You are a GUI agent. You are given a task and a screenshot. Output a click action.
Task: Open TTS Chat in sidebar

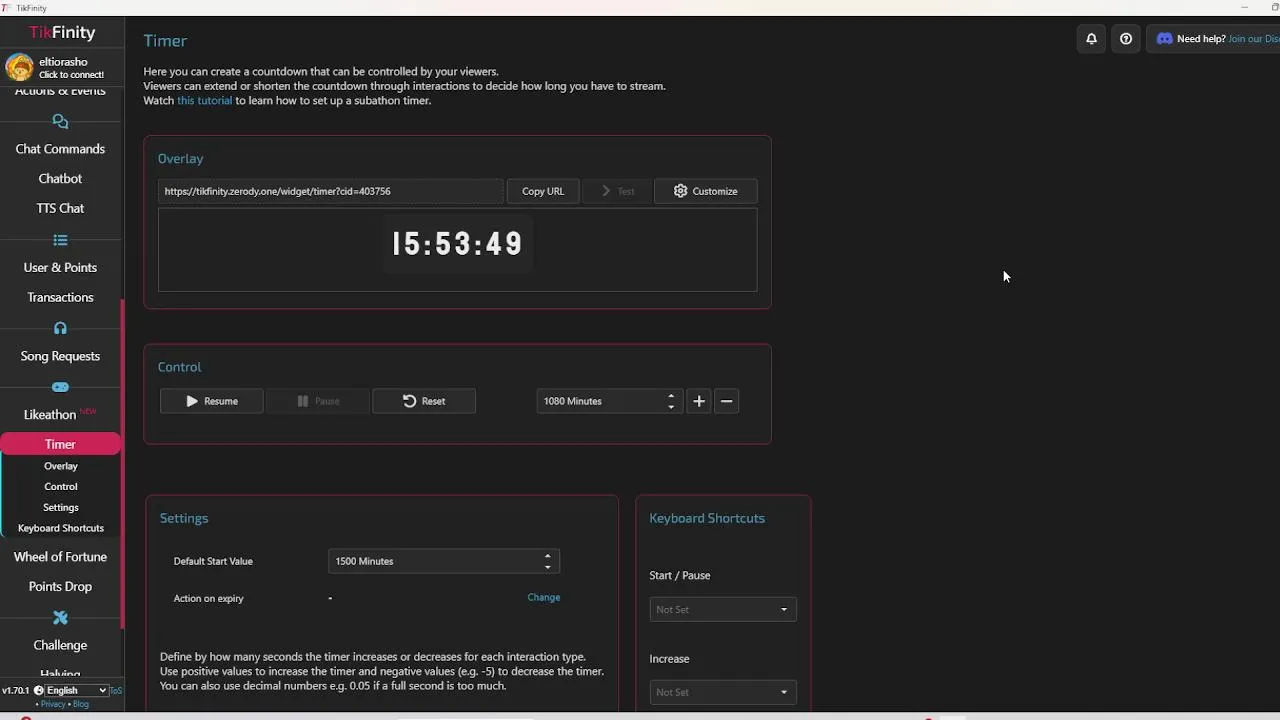[60, 208]
